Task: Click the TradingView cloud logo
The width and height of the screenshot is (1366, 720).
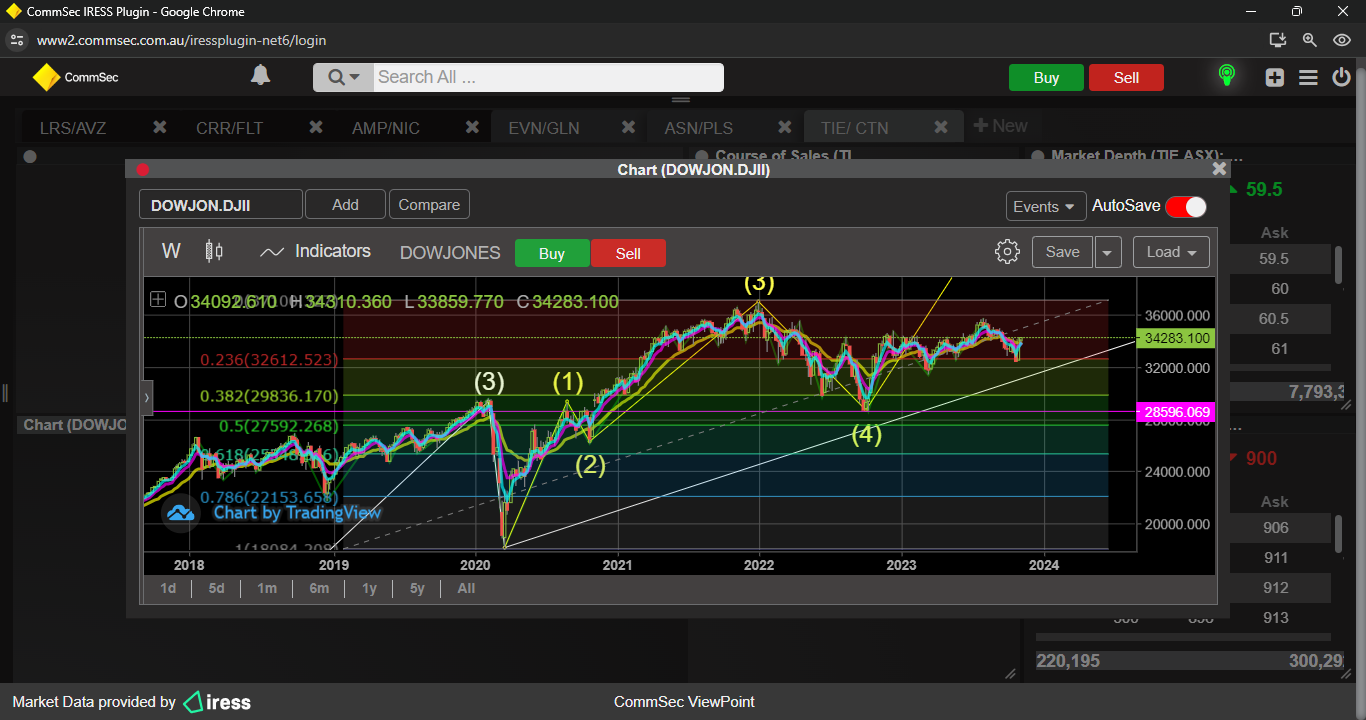Action: pos(181,513)
